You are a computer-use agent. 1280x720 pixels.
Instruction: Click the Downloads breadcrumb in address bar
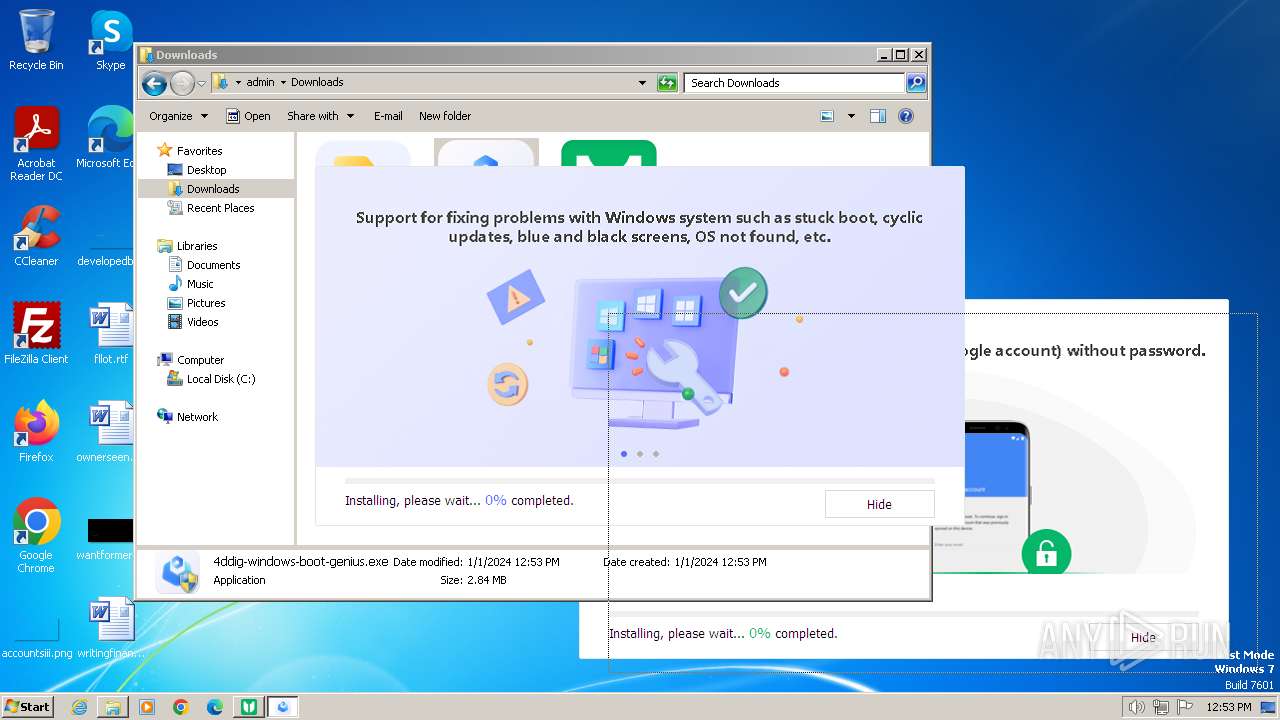tap(317, 83)
